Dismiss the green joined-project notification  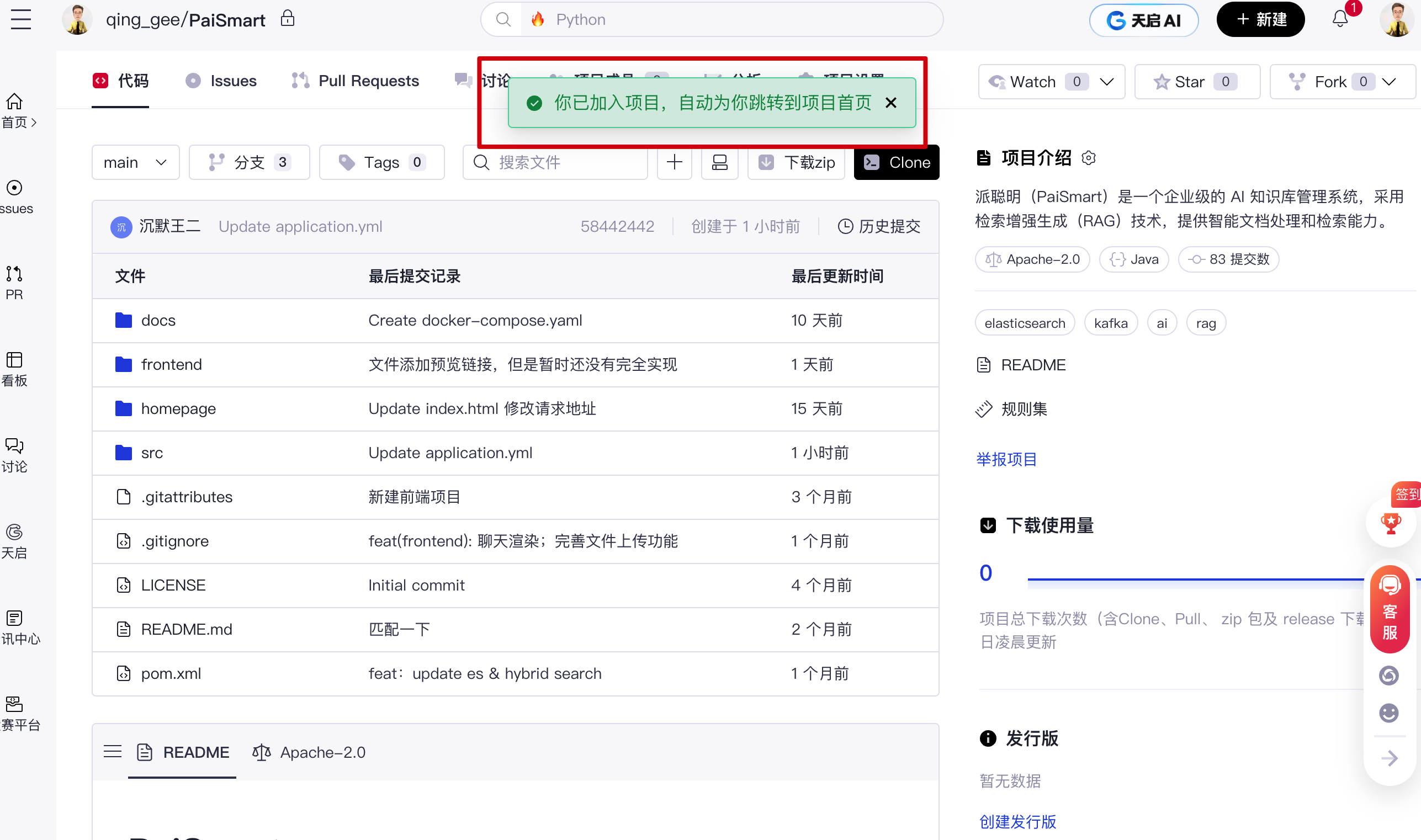point(890,103)
